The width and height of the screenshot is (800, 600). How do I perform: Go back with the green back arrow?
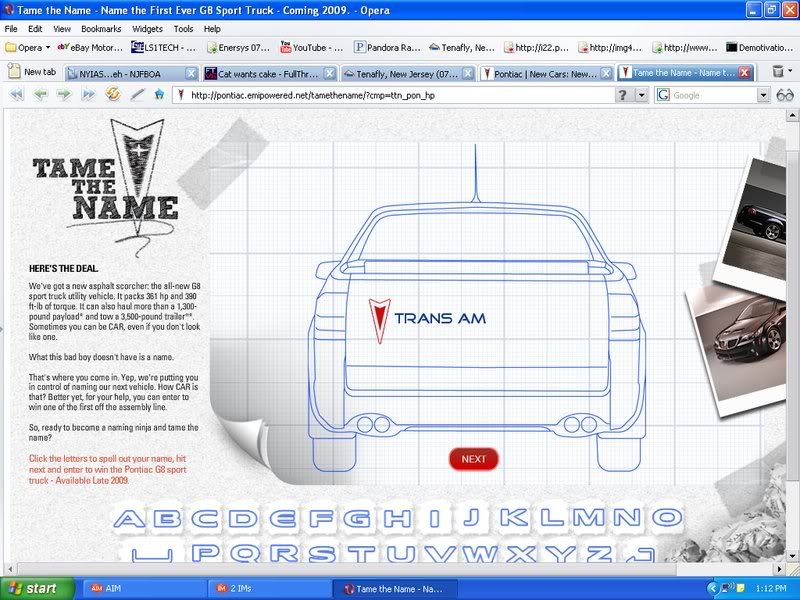pyautogui.click(x=40, y=94)
